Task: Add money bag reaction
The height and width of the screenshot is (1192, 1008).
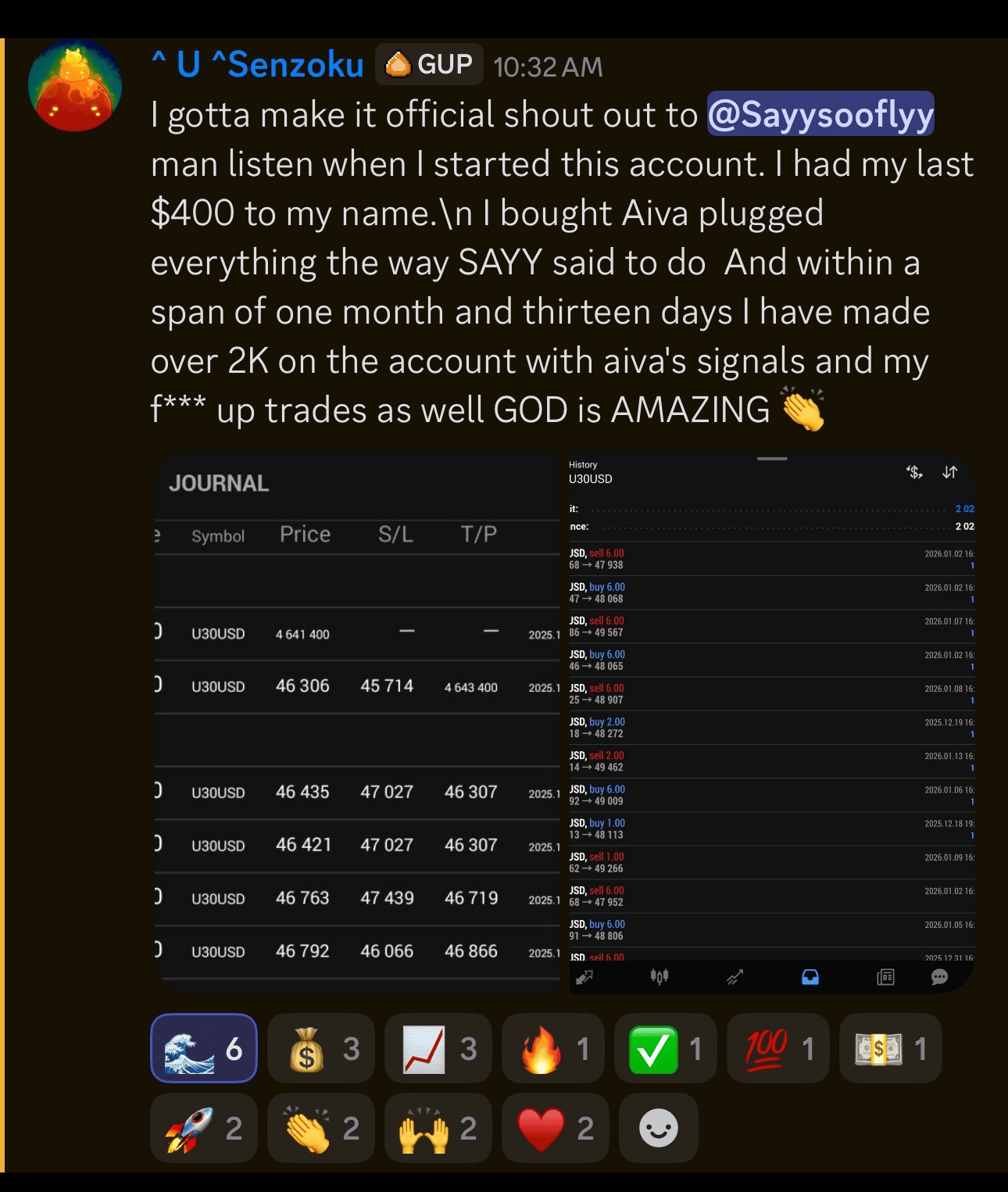Action: [321, 1048]
